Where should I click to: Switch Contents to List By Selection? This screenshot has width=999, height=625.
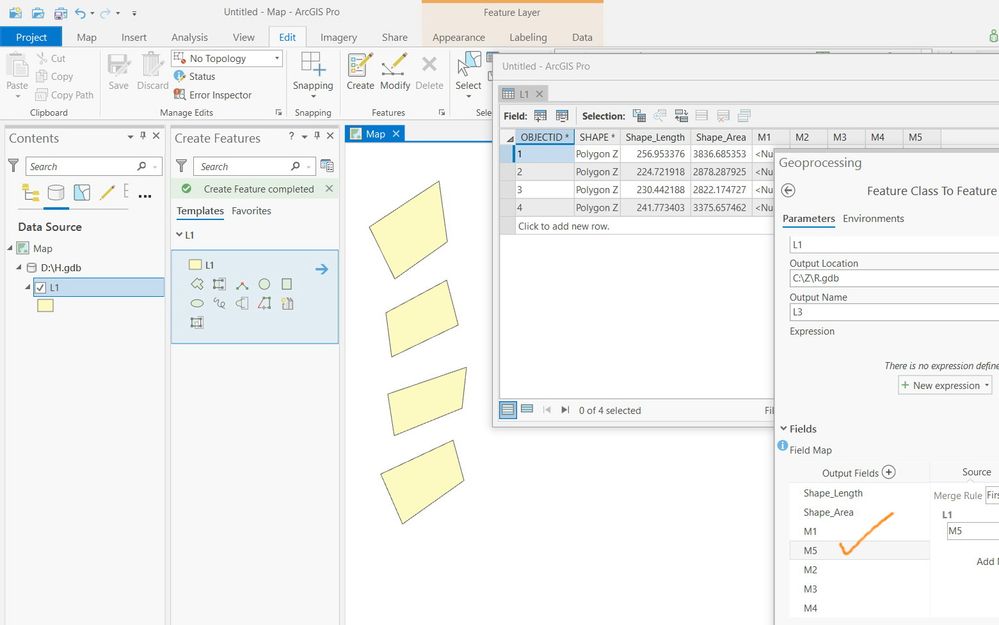(x=82, y=192)
